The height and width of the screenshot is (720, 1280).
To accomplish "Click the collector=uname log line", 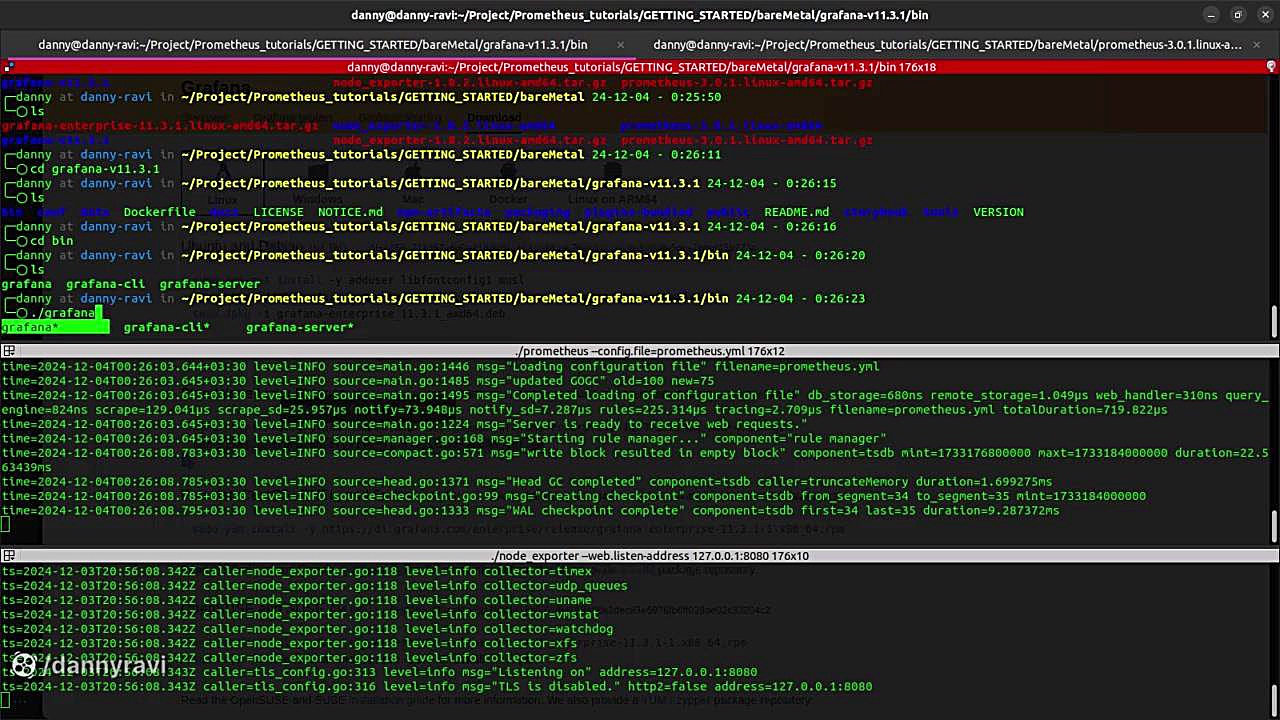I will tap(297, 600).
